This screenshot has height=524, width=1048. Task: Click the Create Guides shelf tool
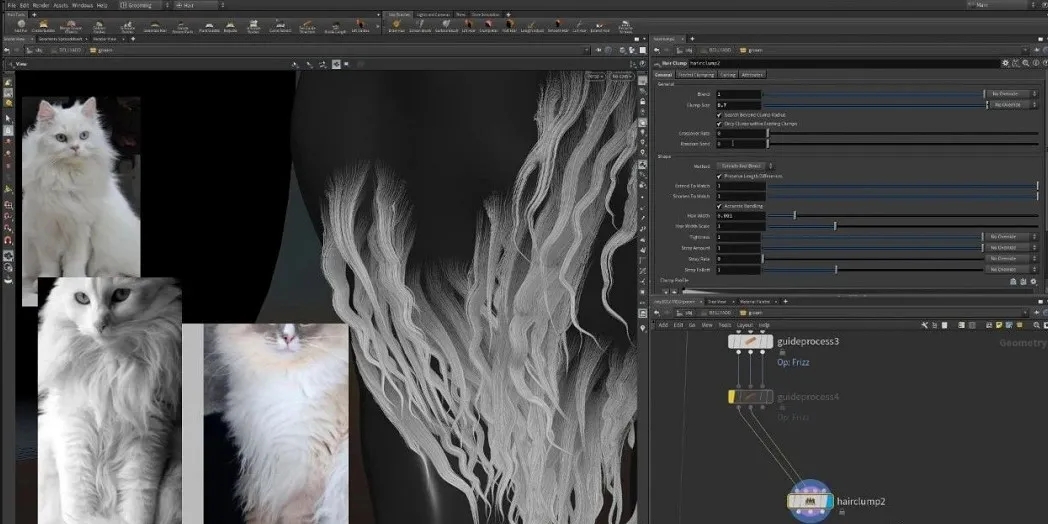[43, 26]
